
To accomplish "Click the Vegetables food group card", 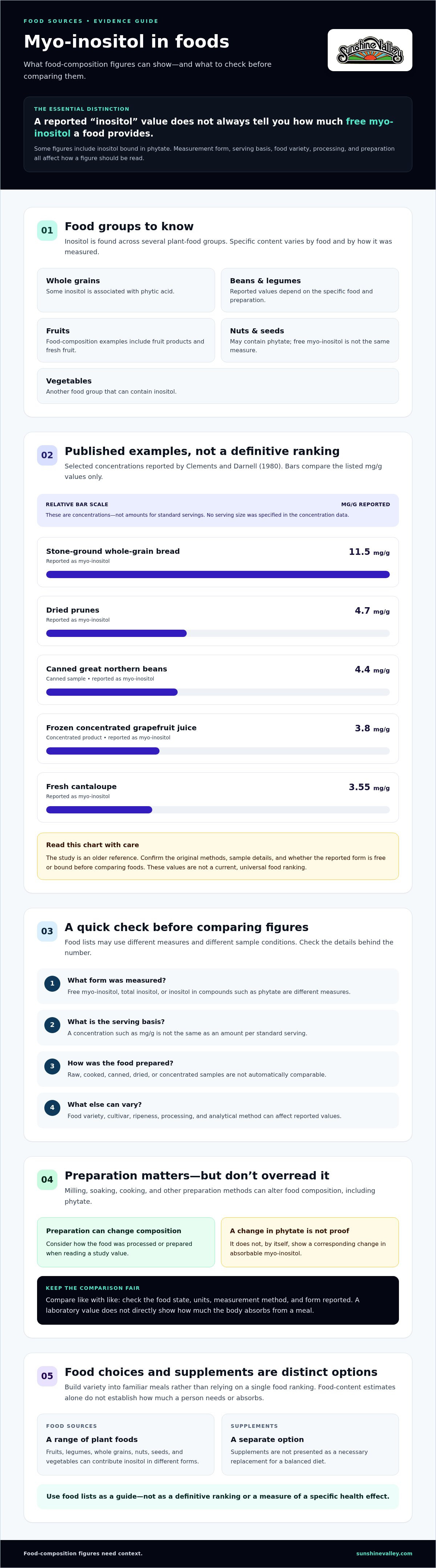I will coord(218,386).
